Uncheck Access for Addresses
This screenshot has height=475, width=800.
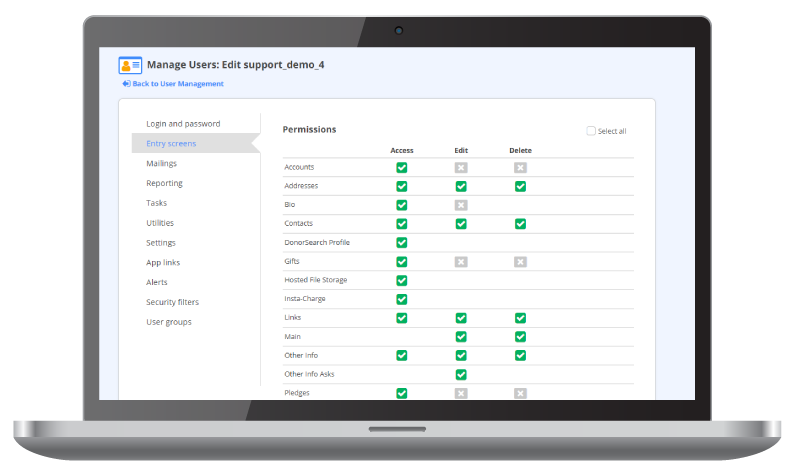tap(402, 186)
